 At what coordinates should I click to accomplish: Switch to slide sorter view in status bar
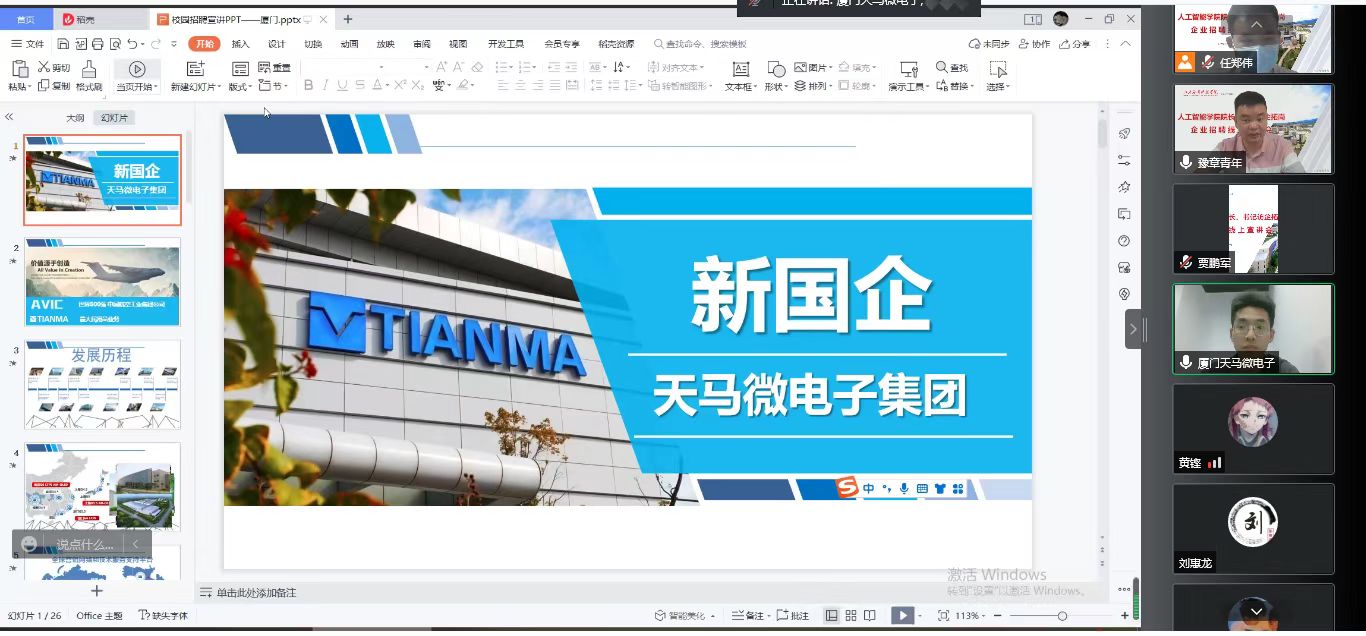(x=851, y=616)
